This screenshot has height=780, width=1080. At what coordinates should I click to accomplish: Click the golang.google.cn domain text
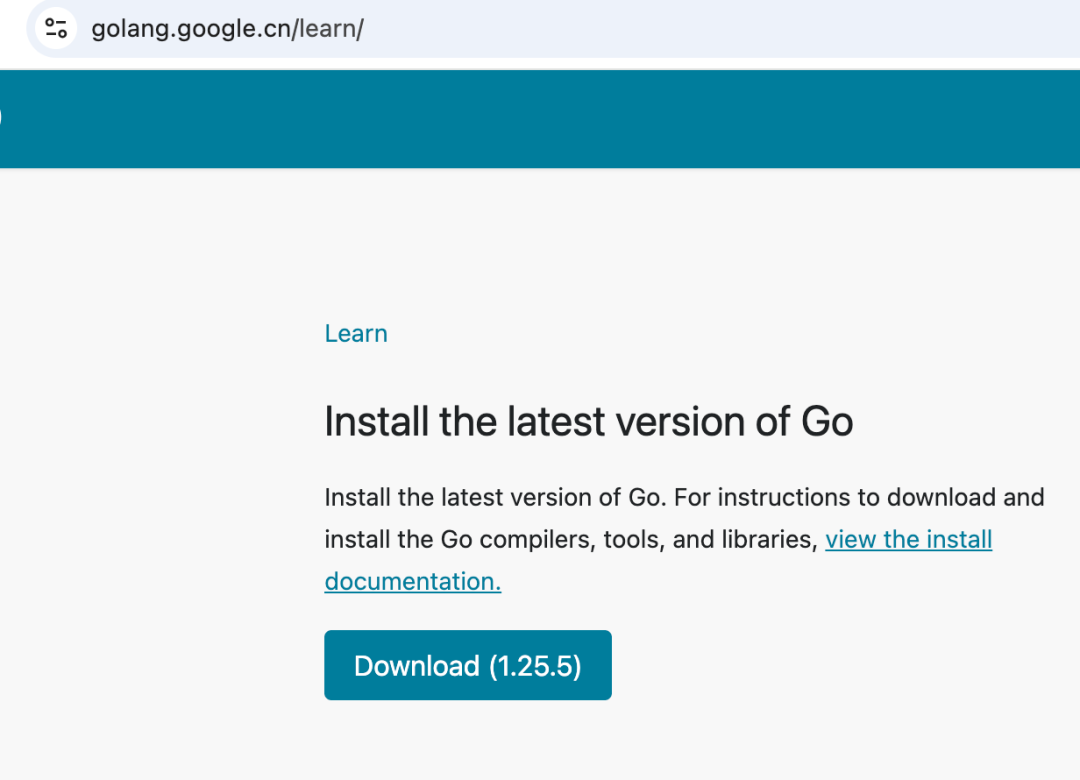point(190,29)
